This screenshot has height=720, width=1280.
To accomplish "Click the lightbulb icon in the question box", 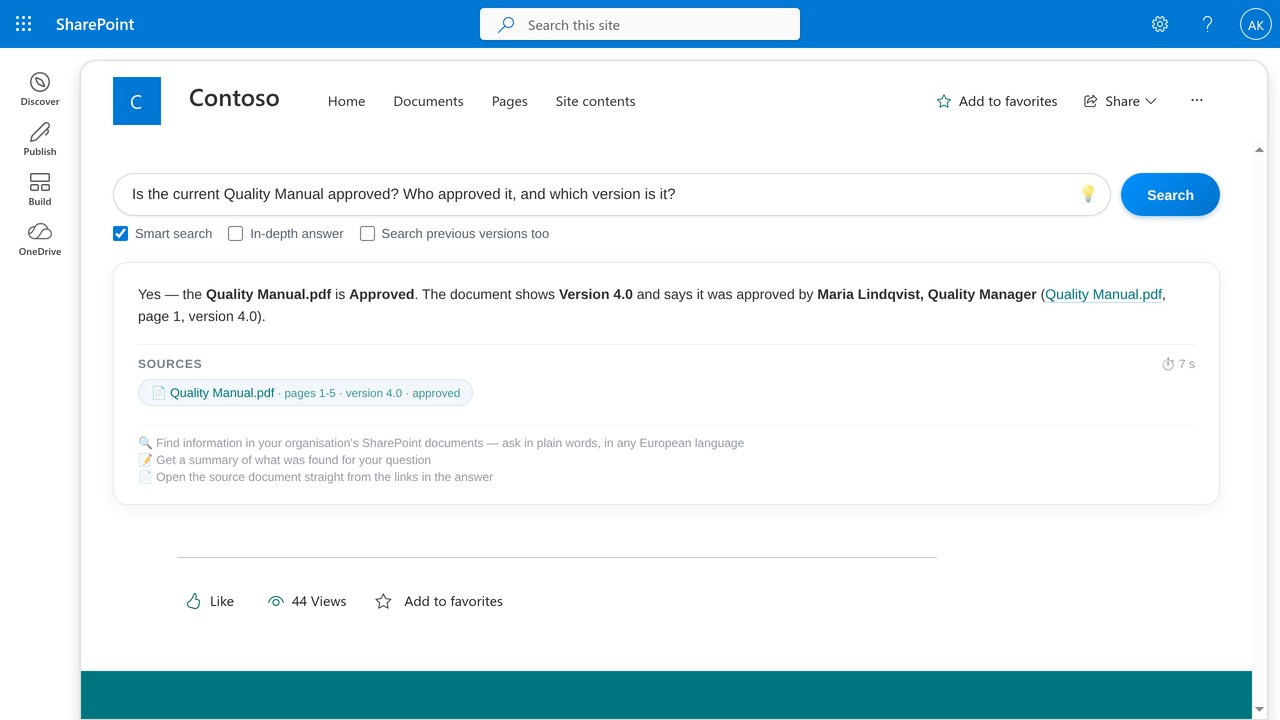I will [1088, 194].
